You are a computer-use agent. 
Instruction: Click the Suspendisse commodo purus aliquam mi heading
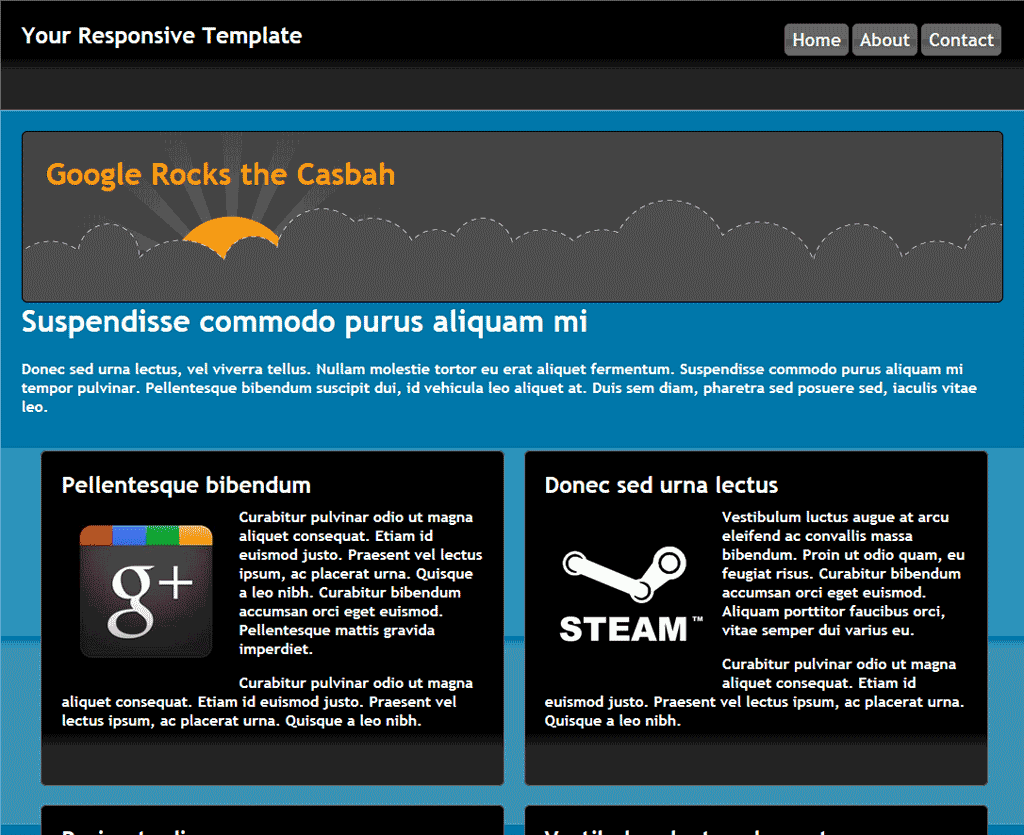click(304, 322)
